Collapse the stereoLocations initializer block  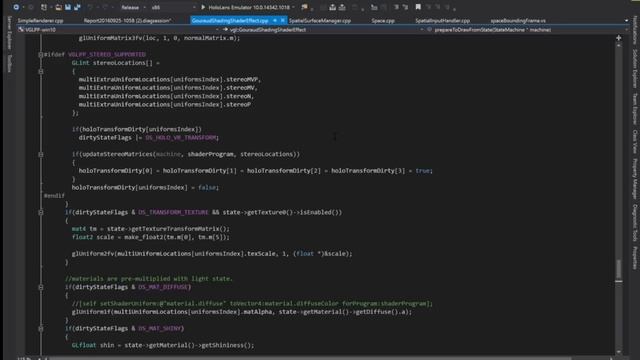pos(40,71)
